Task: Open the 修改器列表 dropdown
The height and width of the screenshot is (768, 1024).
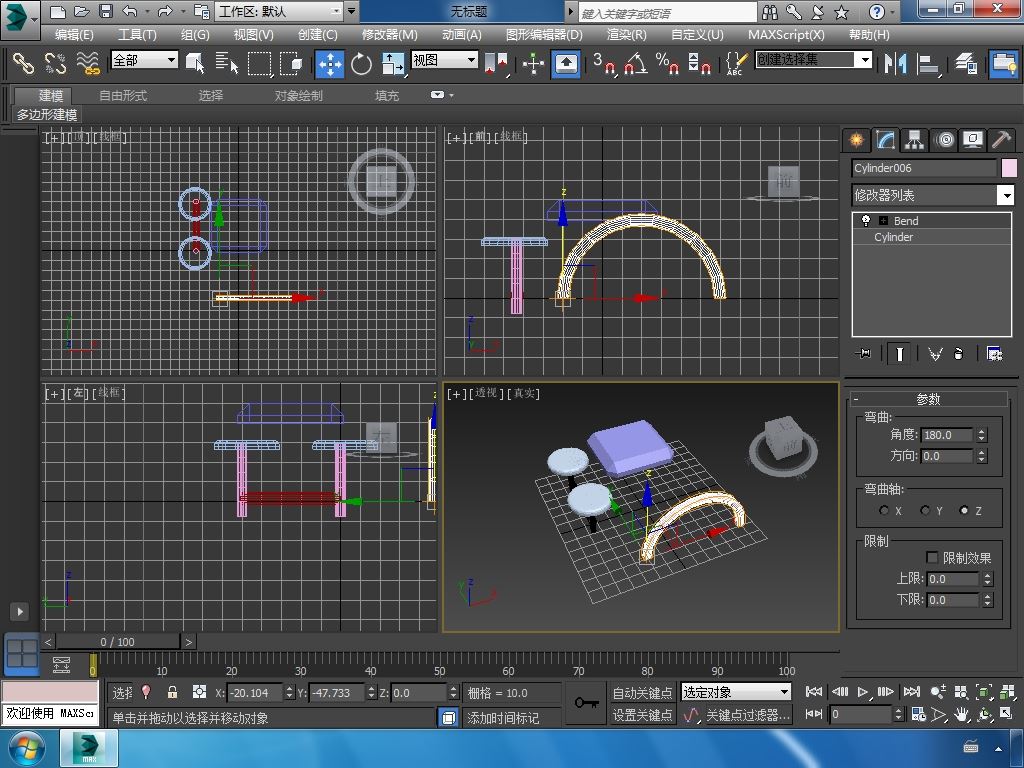Action: pyautogui.click(x=1006, y=195)
